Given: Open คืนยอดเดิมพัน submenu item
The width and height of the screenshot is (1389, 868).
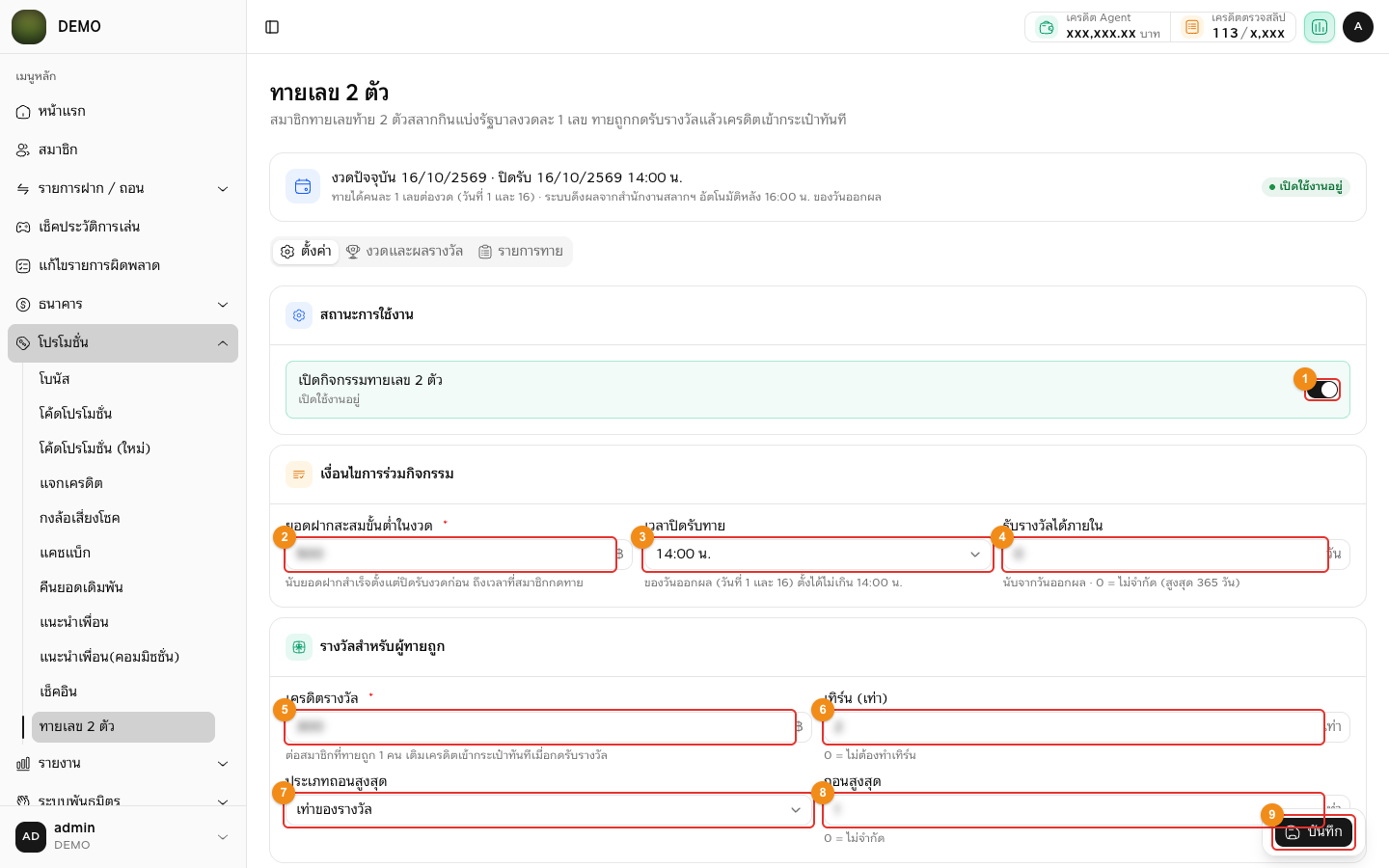Looking at the screenshot, I should point(123,587).
